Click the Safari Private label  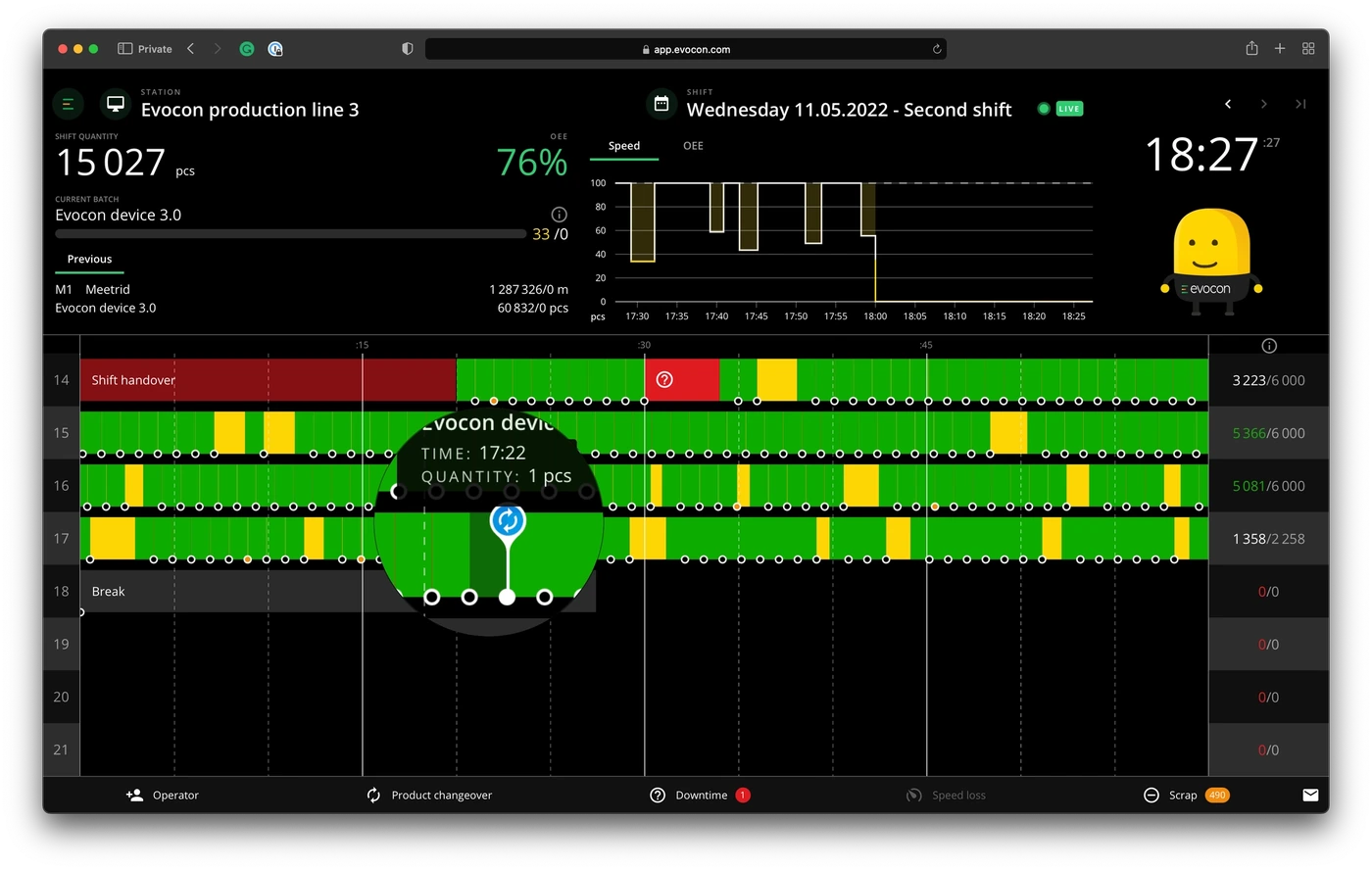coord(155,49)
